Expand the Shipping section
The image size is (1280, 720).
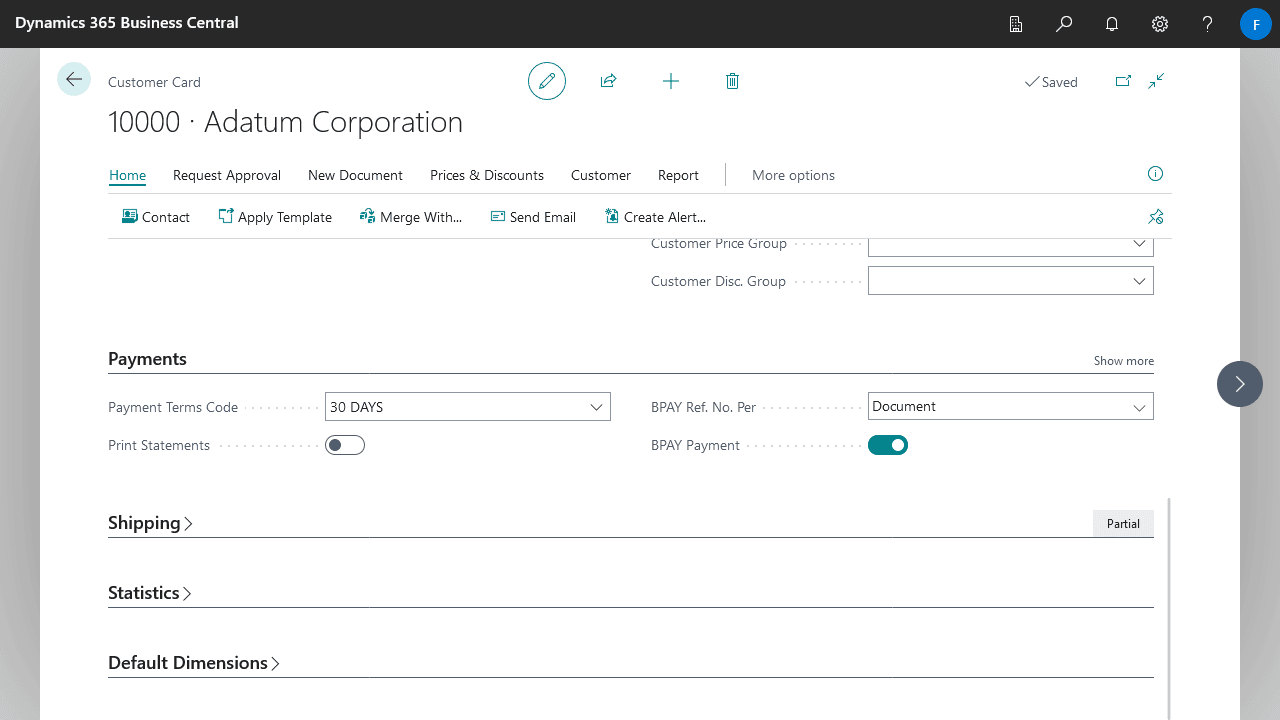click(x=150, y=523)
